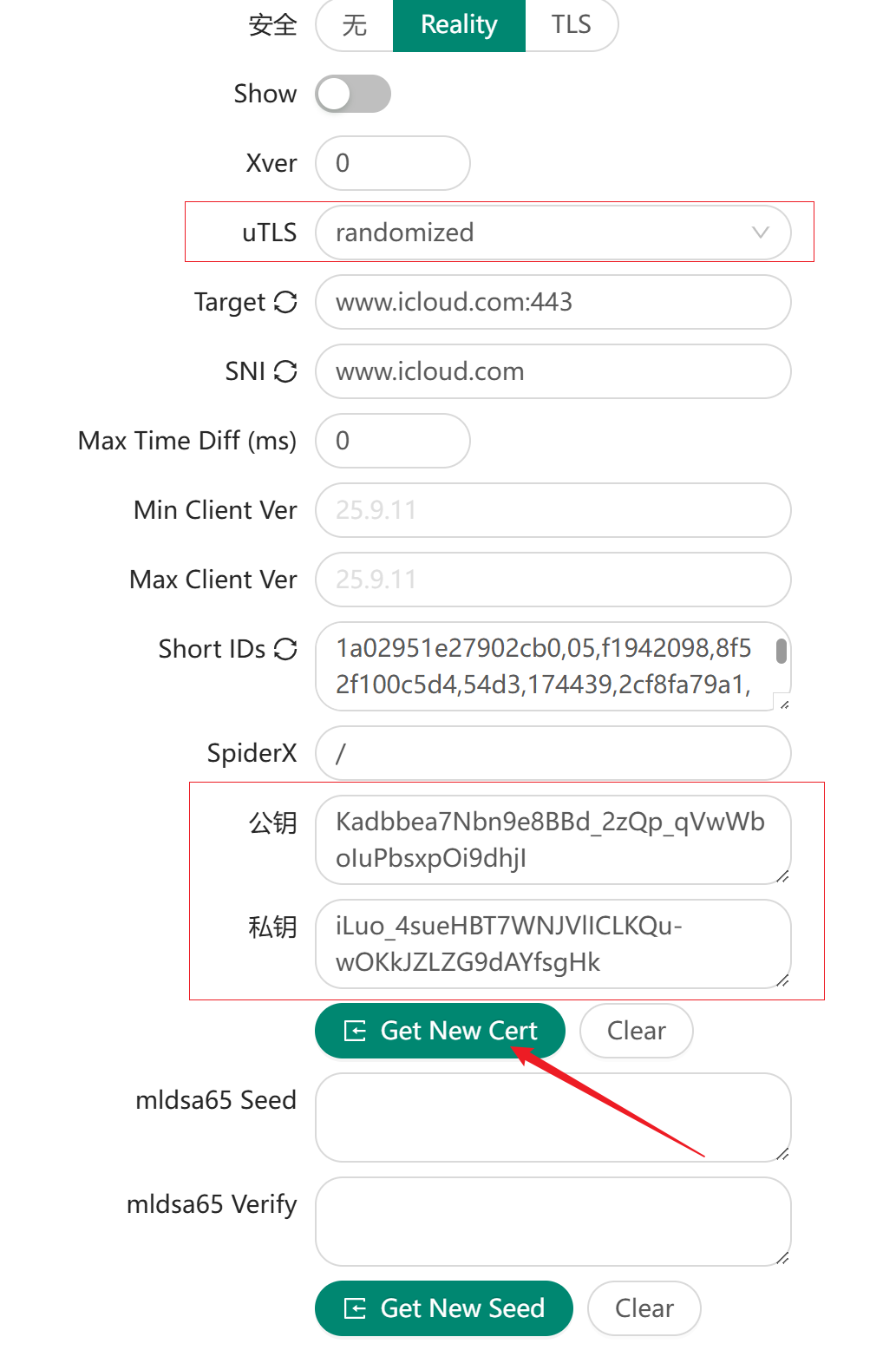This screenshot has height=1350, width=896.
Task: Regenerate the Target with refresh icon
Action: (285, 302)
